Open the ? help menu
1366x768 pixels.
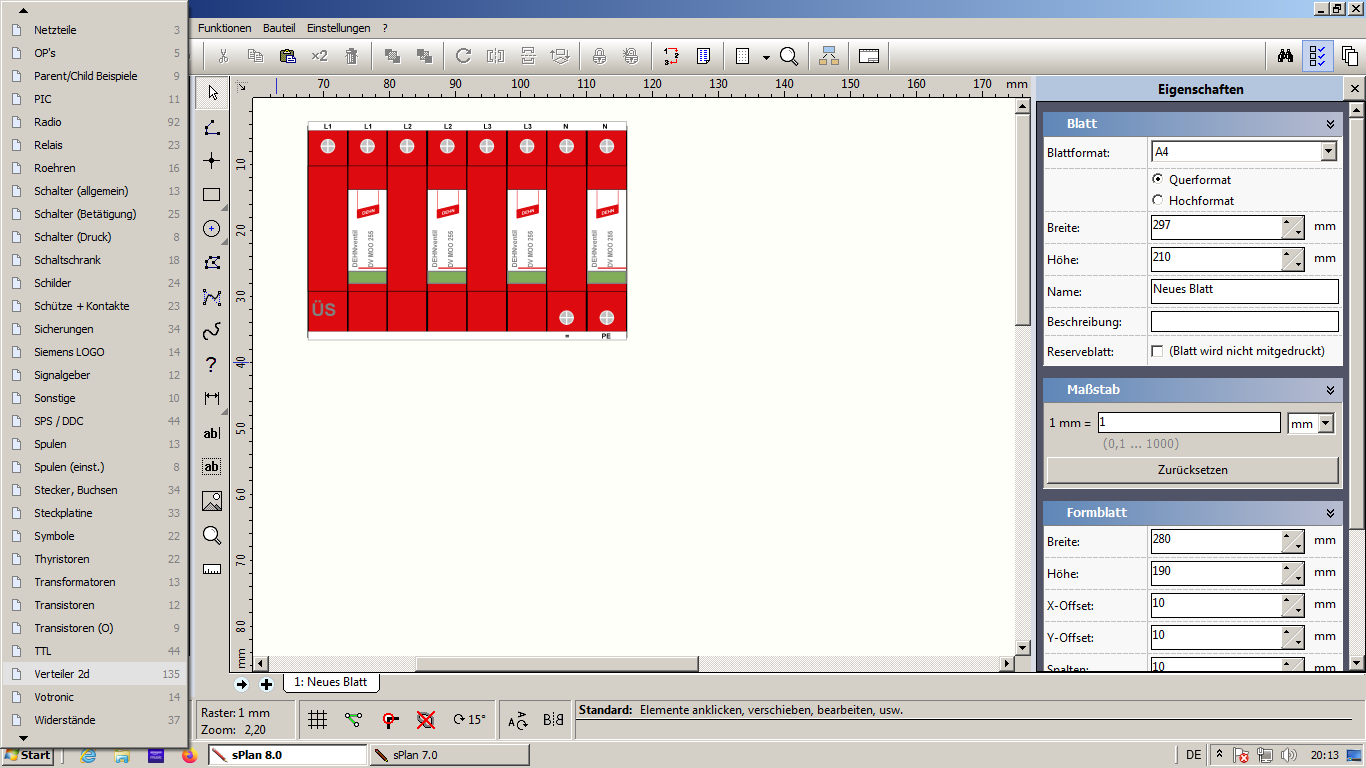[385, 28]
